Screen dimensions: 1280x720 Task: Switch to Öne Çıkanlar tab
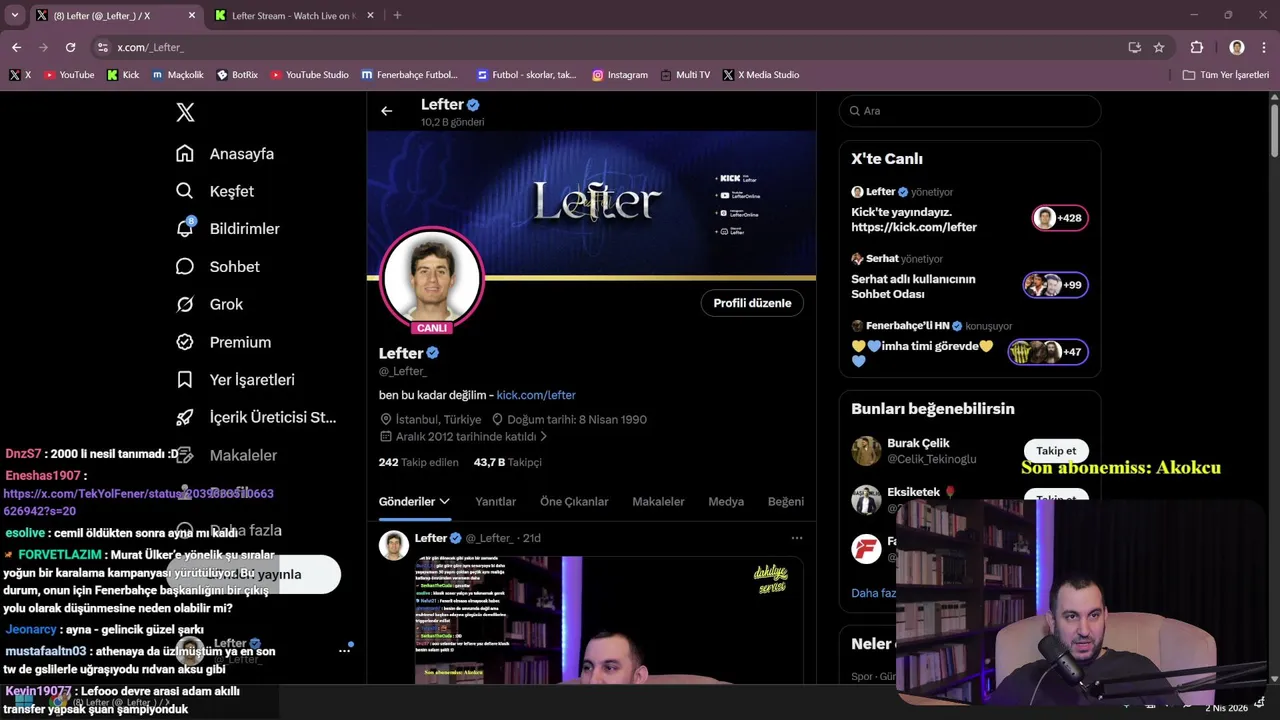click(x=574, y=502)
